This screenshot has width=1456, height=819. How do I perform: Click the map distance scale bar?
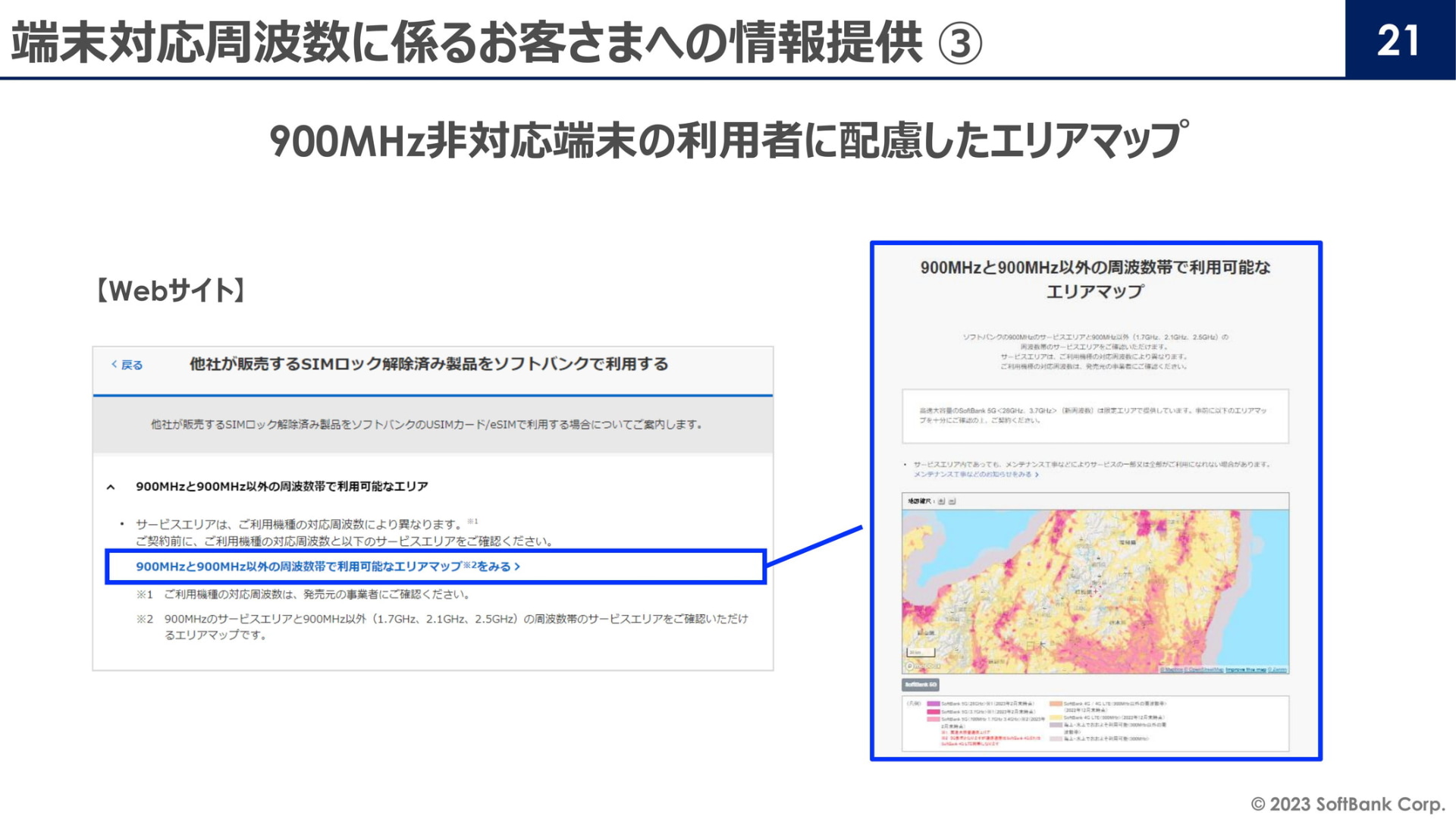[921, 653]
